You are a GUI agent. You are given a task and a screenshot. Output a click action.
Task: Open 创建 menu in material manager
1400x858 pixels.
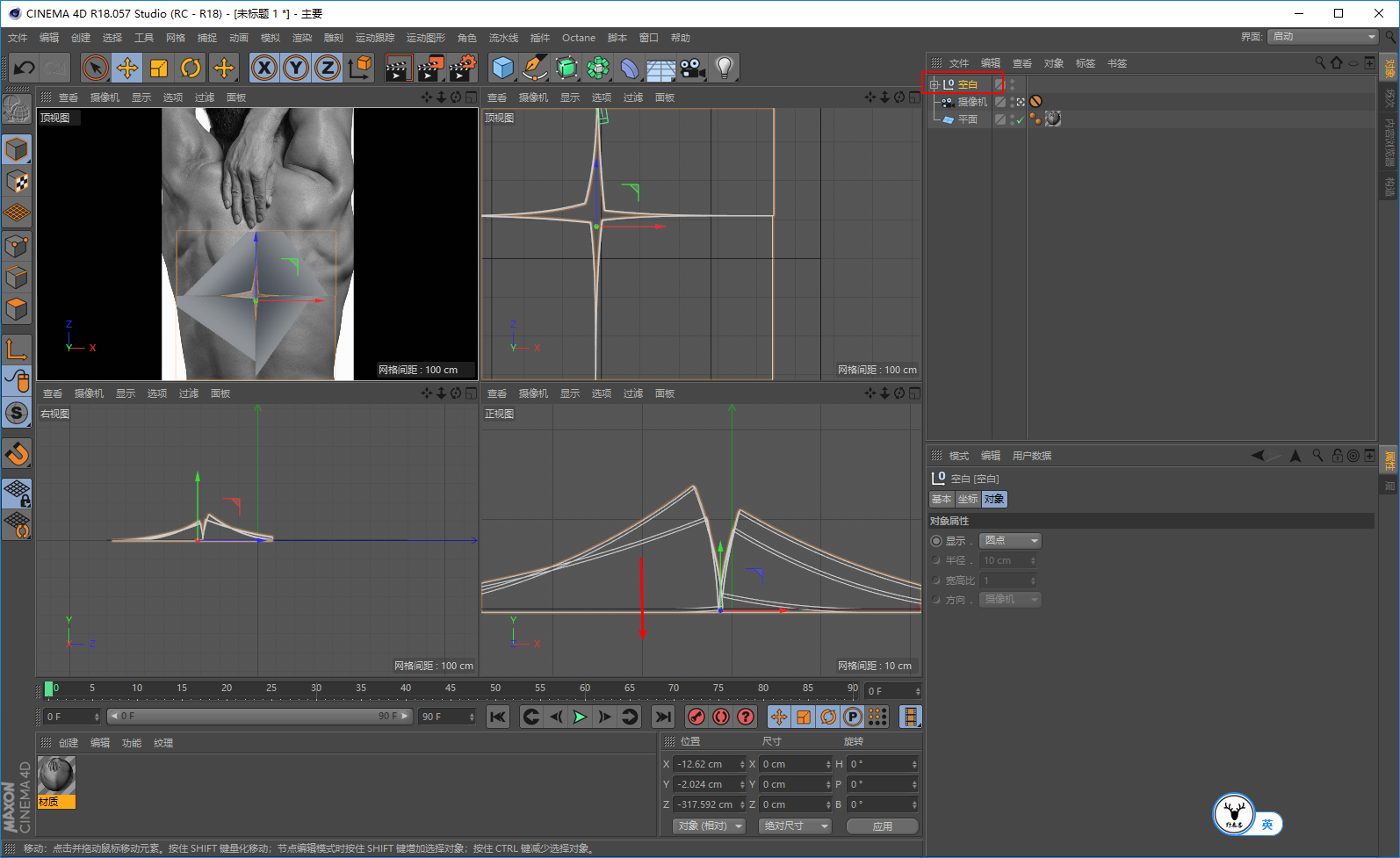[x=69, y=743]
